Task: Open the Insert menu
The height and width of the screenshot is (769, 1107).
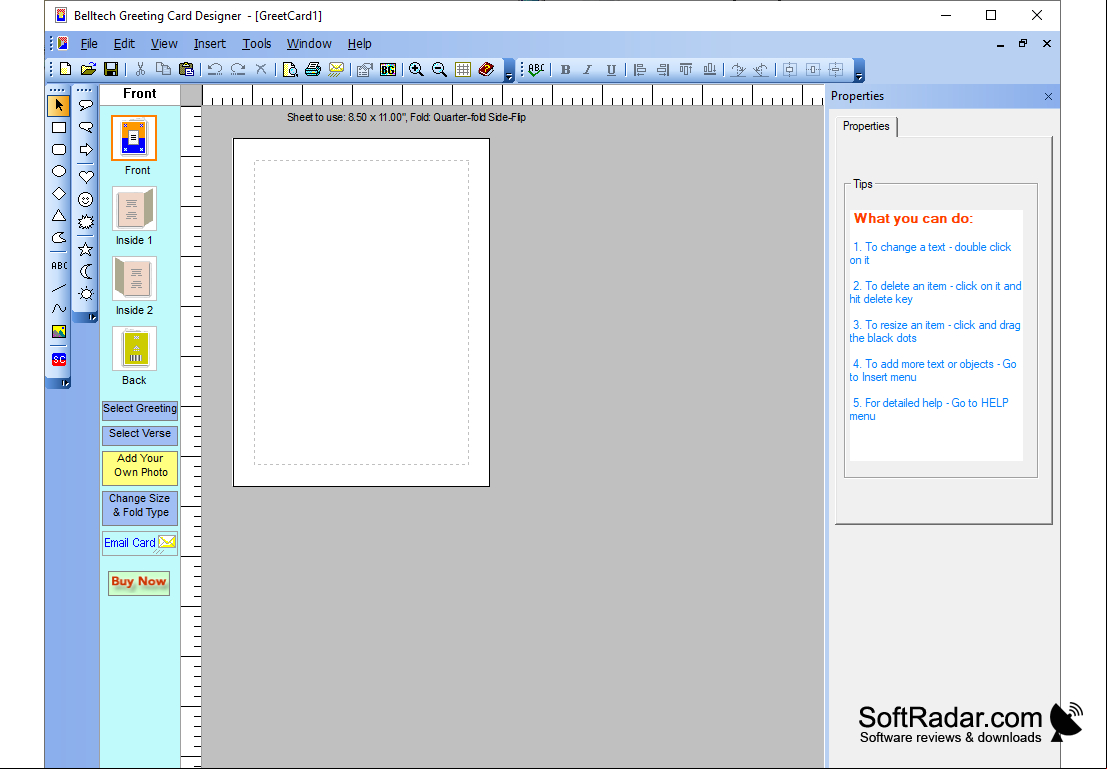Action: click(x=210, y=44)
